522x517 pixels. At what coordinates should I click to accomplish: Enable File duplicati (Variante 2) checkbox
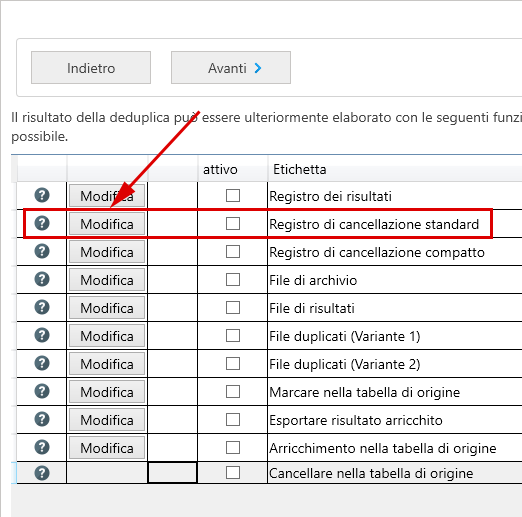point(233,364)
